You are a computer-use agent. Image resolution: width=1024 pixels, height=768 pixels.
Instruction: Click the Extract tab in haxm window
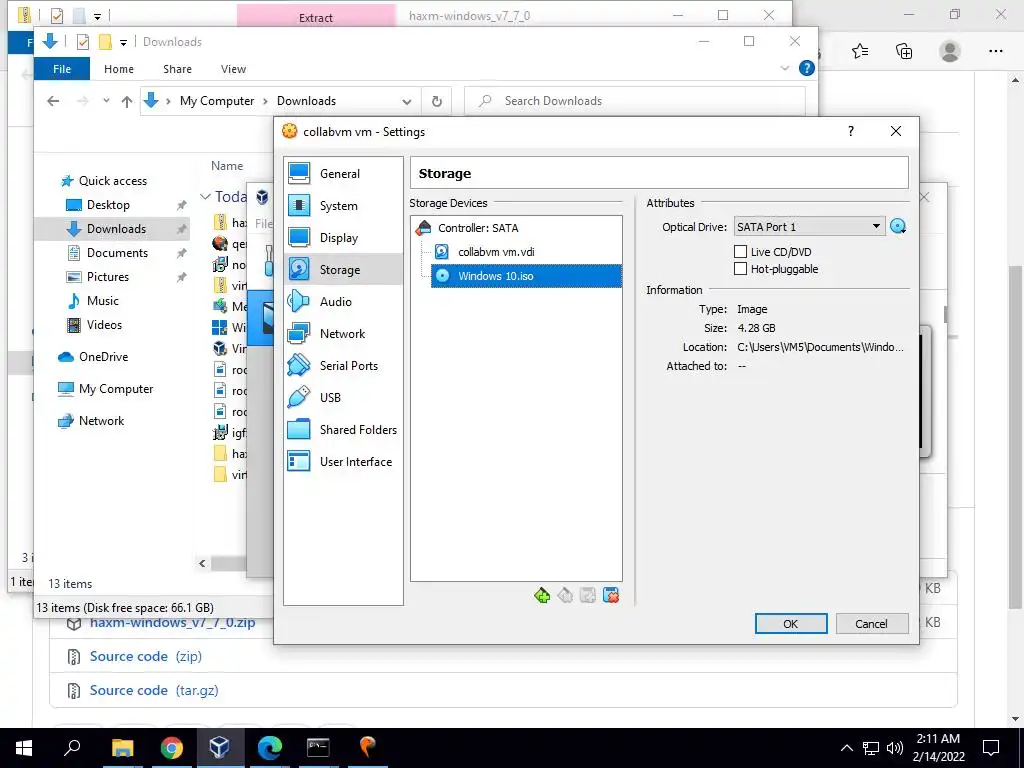[x=315, y=17]
